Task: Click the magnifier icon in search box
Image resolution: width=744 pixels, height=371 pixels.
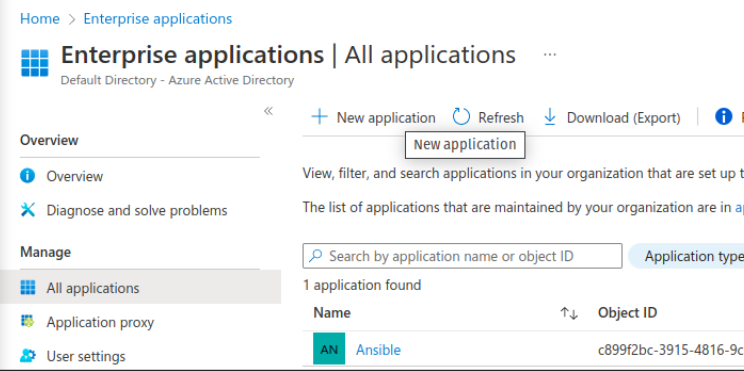Action: coord(316,256)
